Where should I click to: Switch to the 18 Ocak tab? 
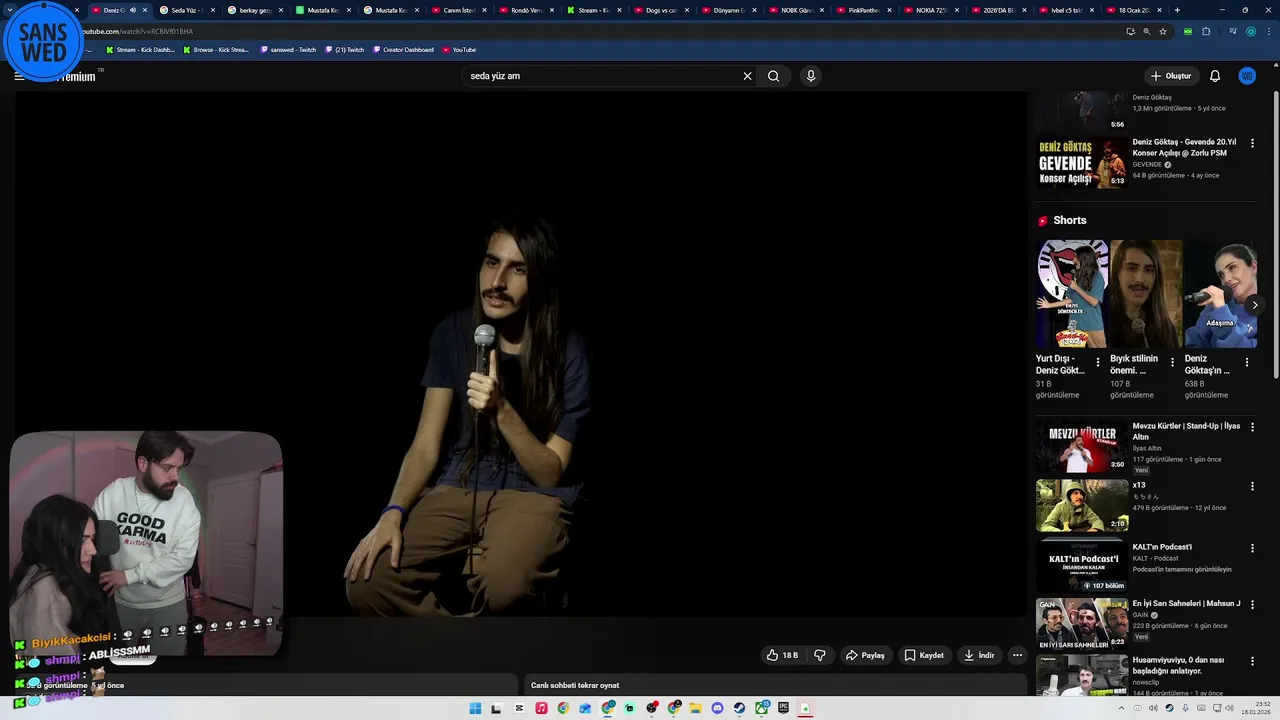[1134, 10]
